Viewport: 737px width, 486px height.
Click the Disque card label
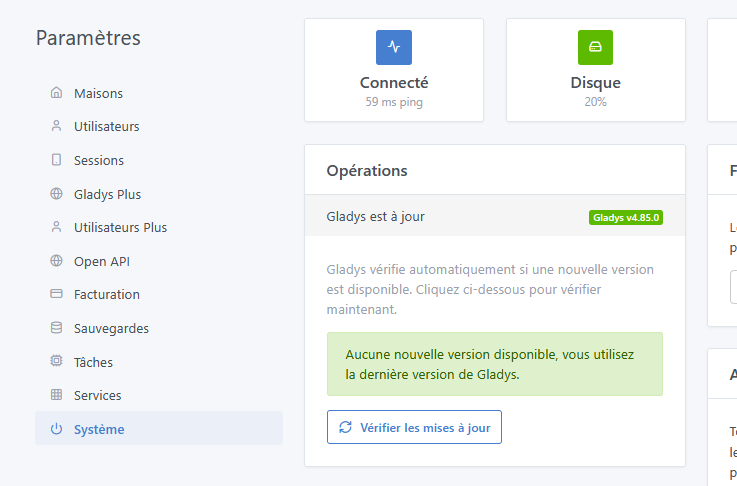click(596, 83)
